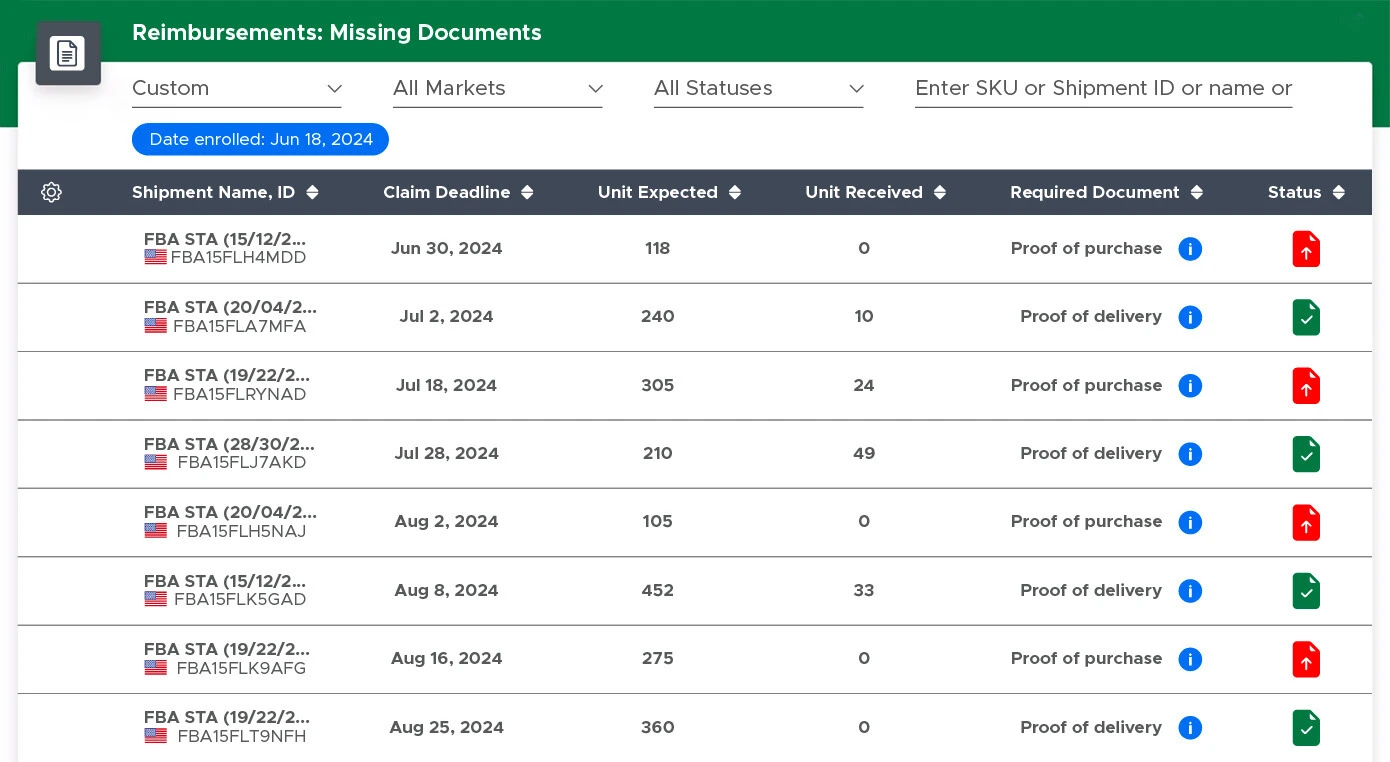
Task: Open the Custom date range dropdown
Action: click(x=237, y=88)
